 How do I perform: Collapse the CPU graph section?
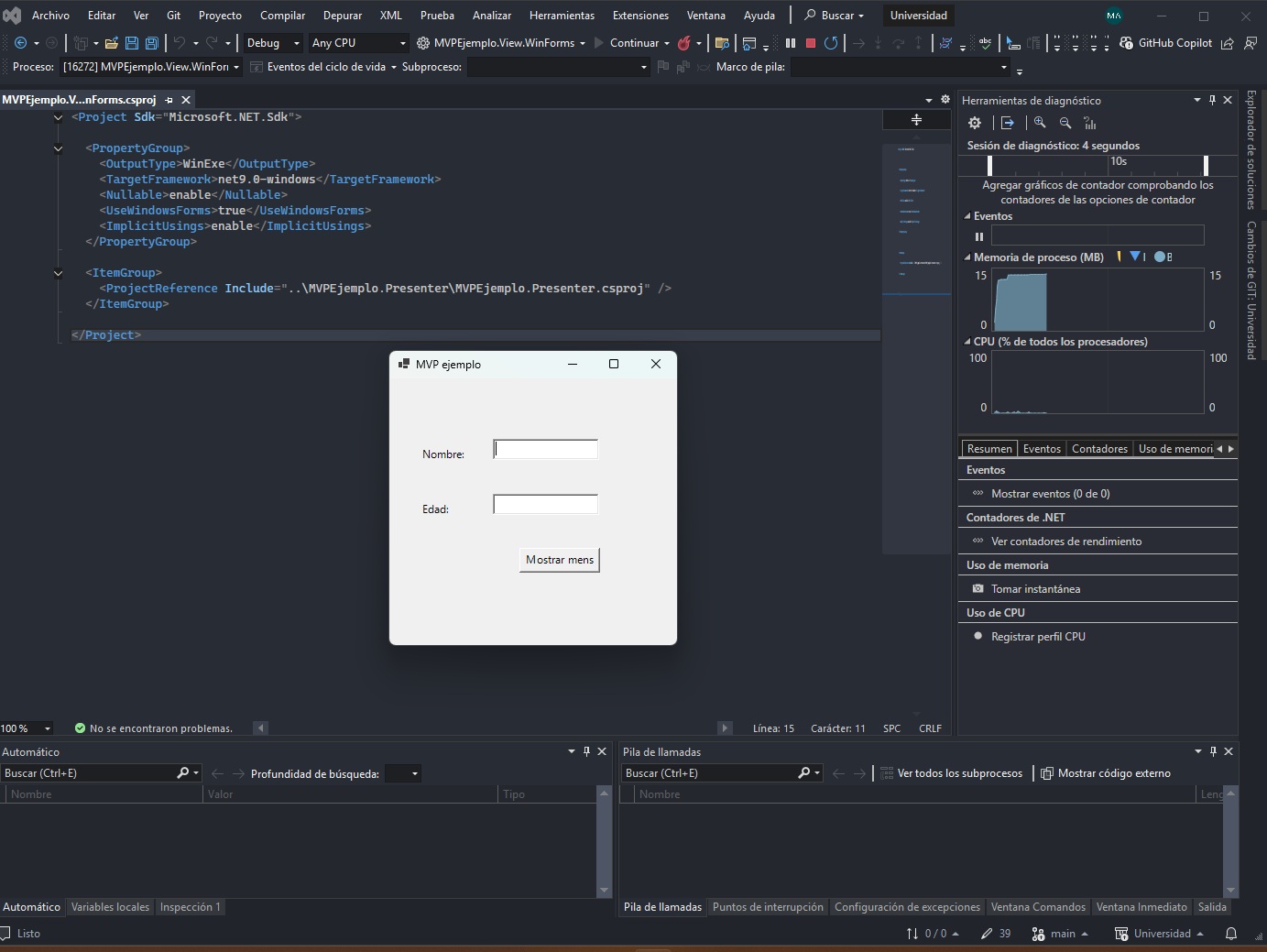coord(967,342)
